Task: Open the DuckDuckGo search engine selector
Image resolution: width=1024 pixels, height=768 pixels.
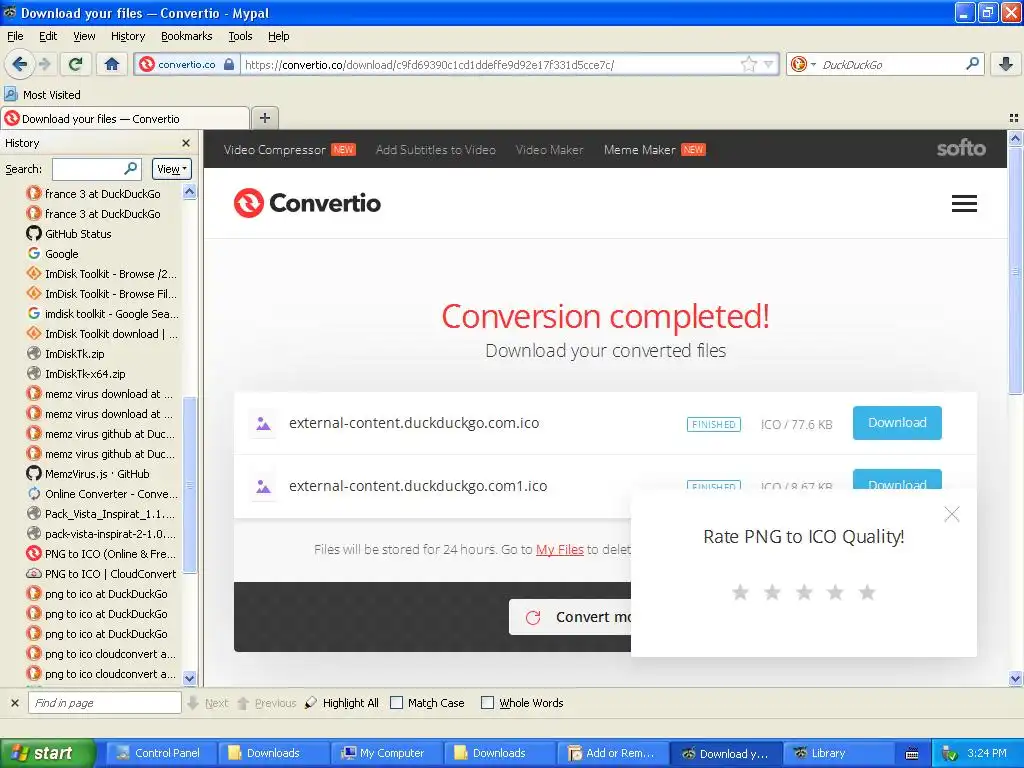Action: (x=803, y=64)
